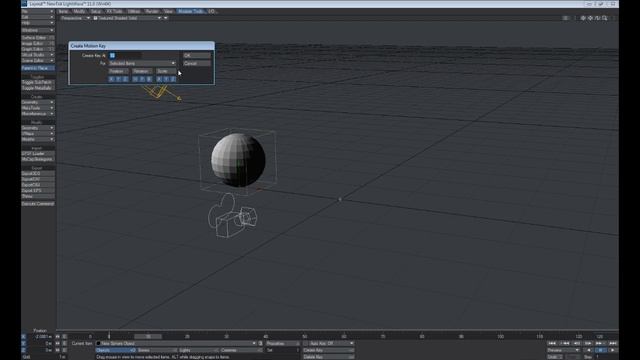Switch to the Modeler Tools tab

(x=191, y=11)
